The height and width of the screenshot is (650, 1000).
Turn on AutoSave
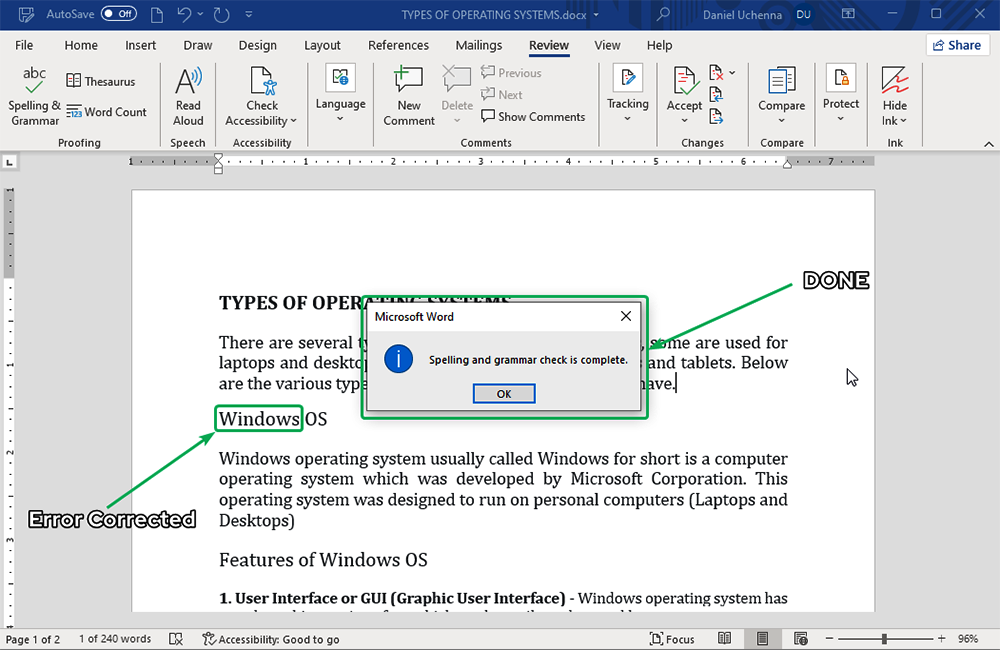tap(119, 14)
